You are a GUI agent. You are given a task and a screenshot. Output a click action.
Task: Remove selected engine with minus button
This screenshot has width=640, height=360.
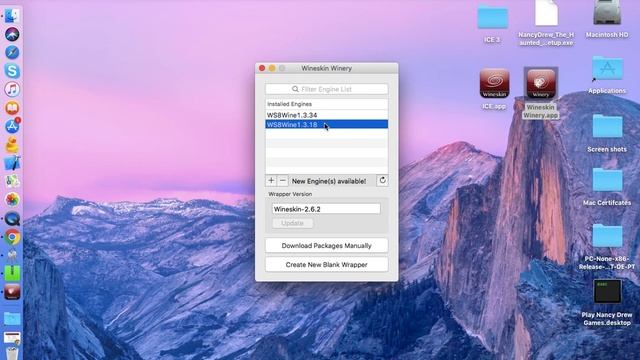tap(282, 181)
